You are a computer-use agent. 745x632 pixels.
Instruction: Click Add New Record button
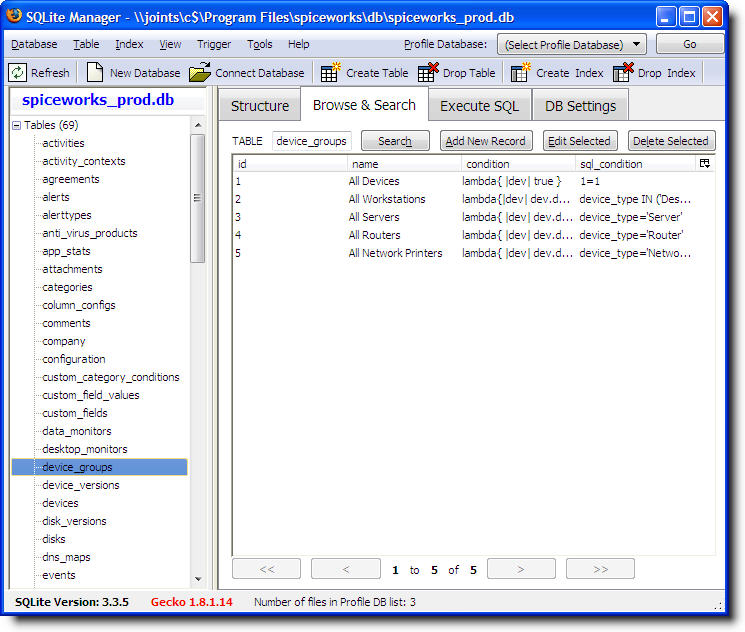(486, 141)
